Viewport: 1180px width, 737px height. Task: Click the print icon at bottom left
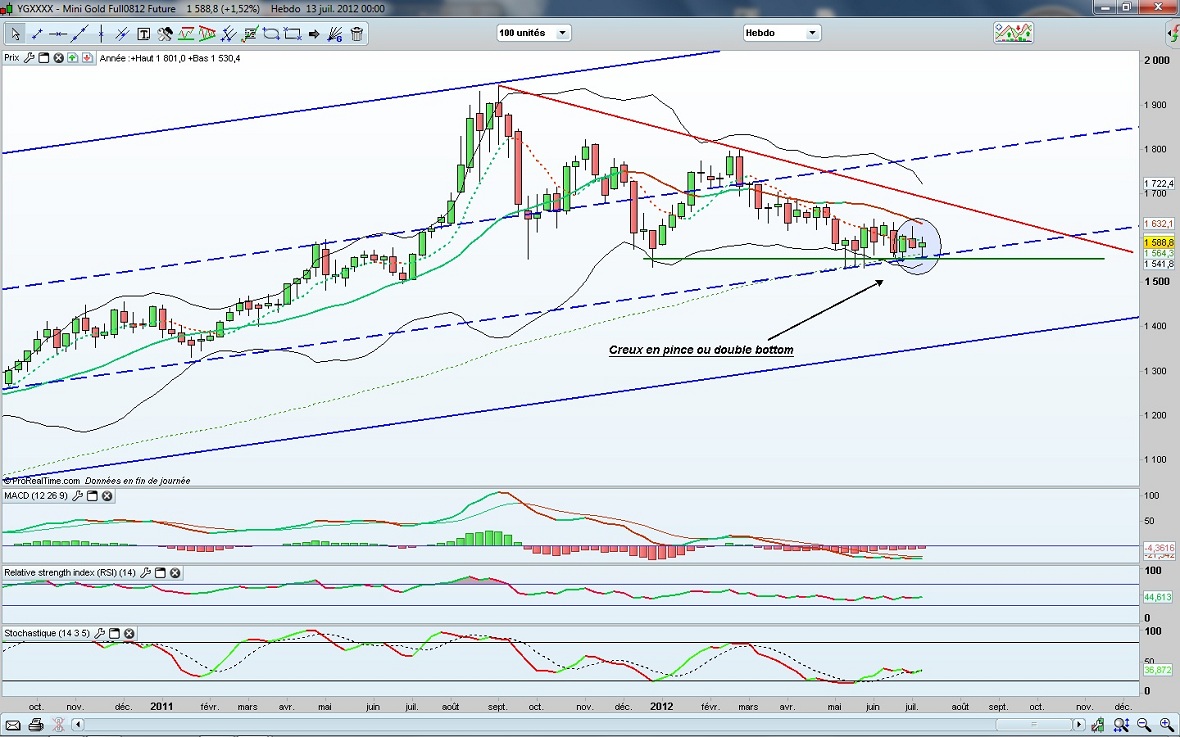35,724
